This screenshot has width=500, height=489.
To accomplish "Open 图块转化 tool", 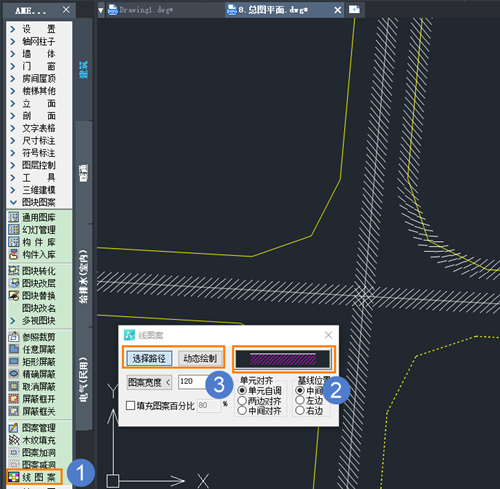I will (14, 271).
